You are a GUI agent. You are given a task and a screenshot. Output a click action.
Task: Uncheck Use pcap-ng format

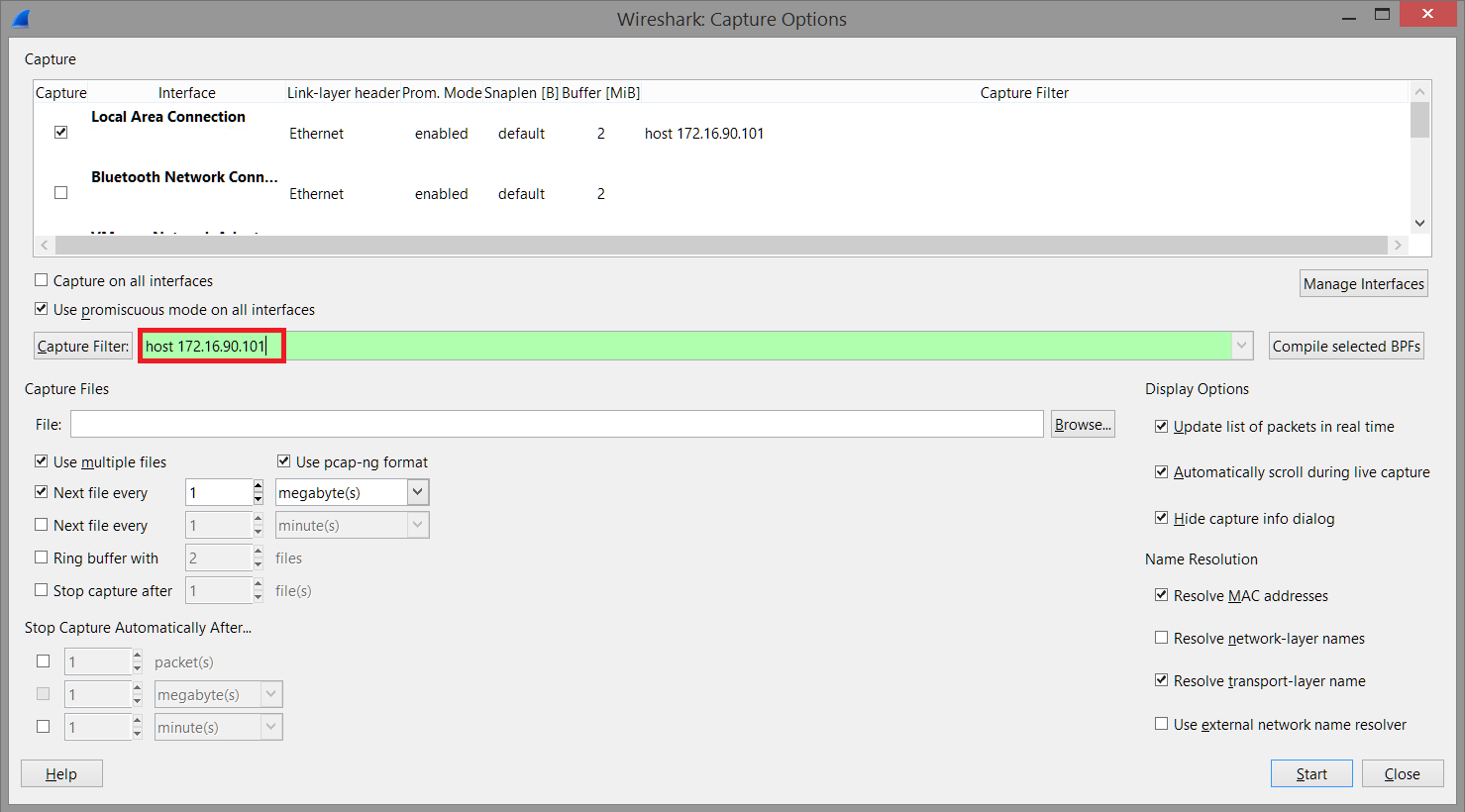click(284, 461)
